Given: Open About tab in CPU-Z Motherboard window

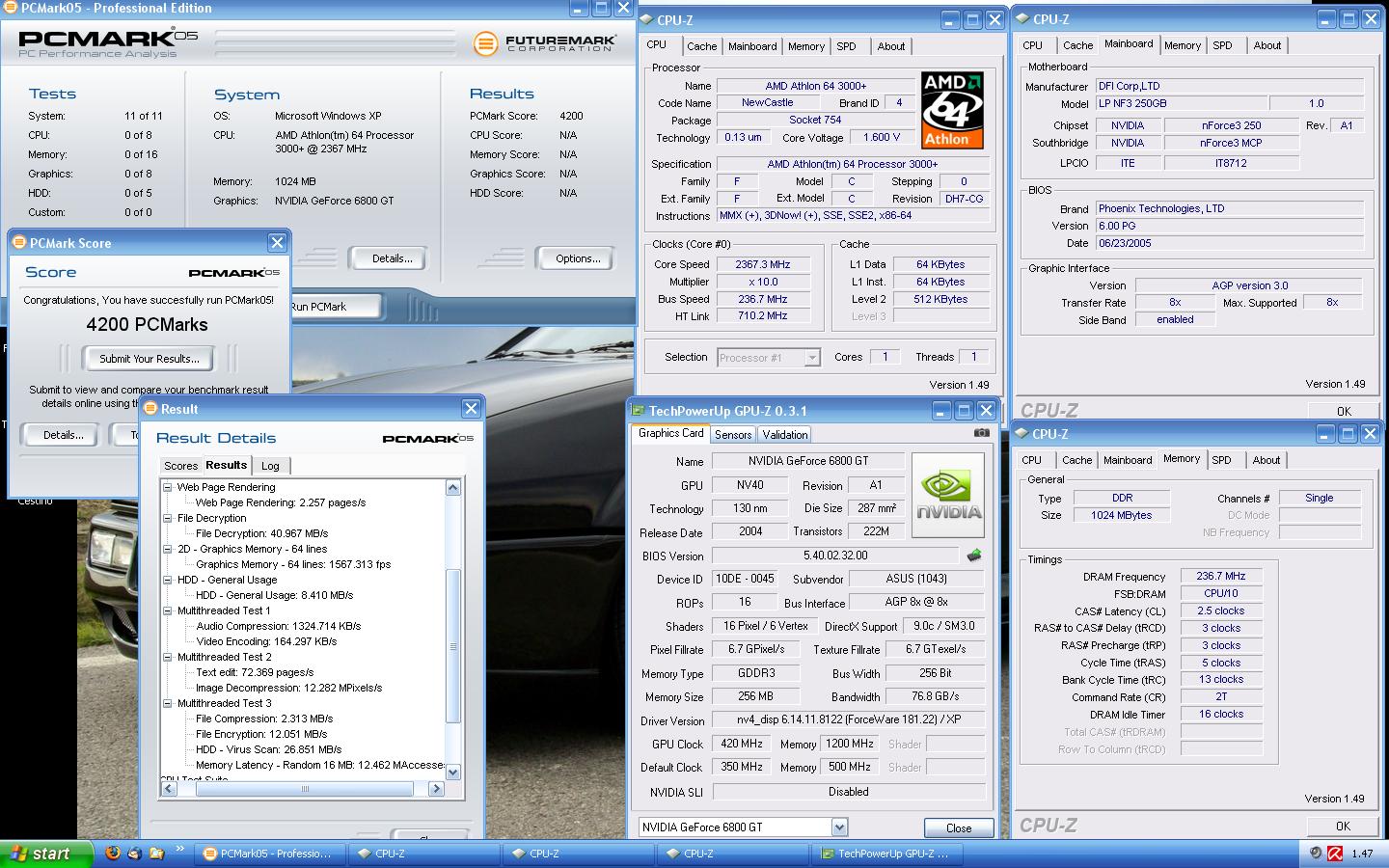Looking at the screenshot, I should (x=1267, y=45).
